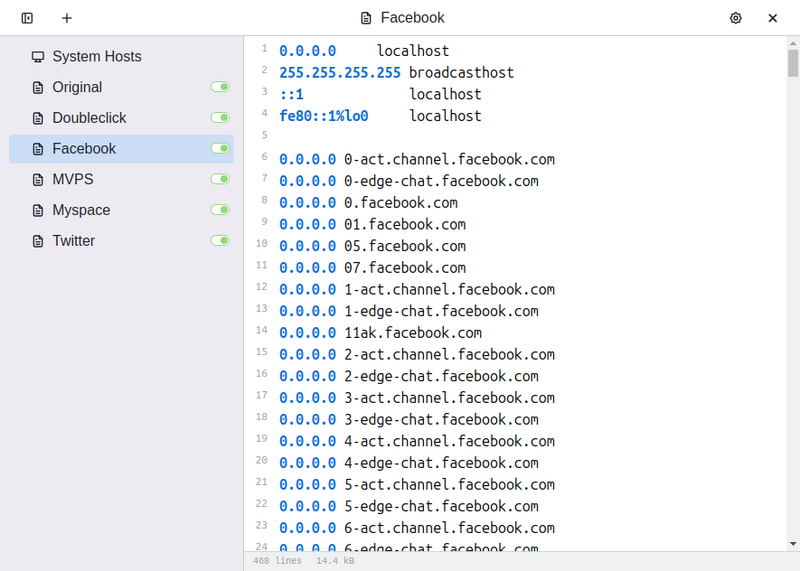
Task: Click the file icon next to MVPS
Action: pos(38,180)
